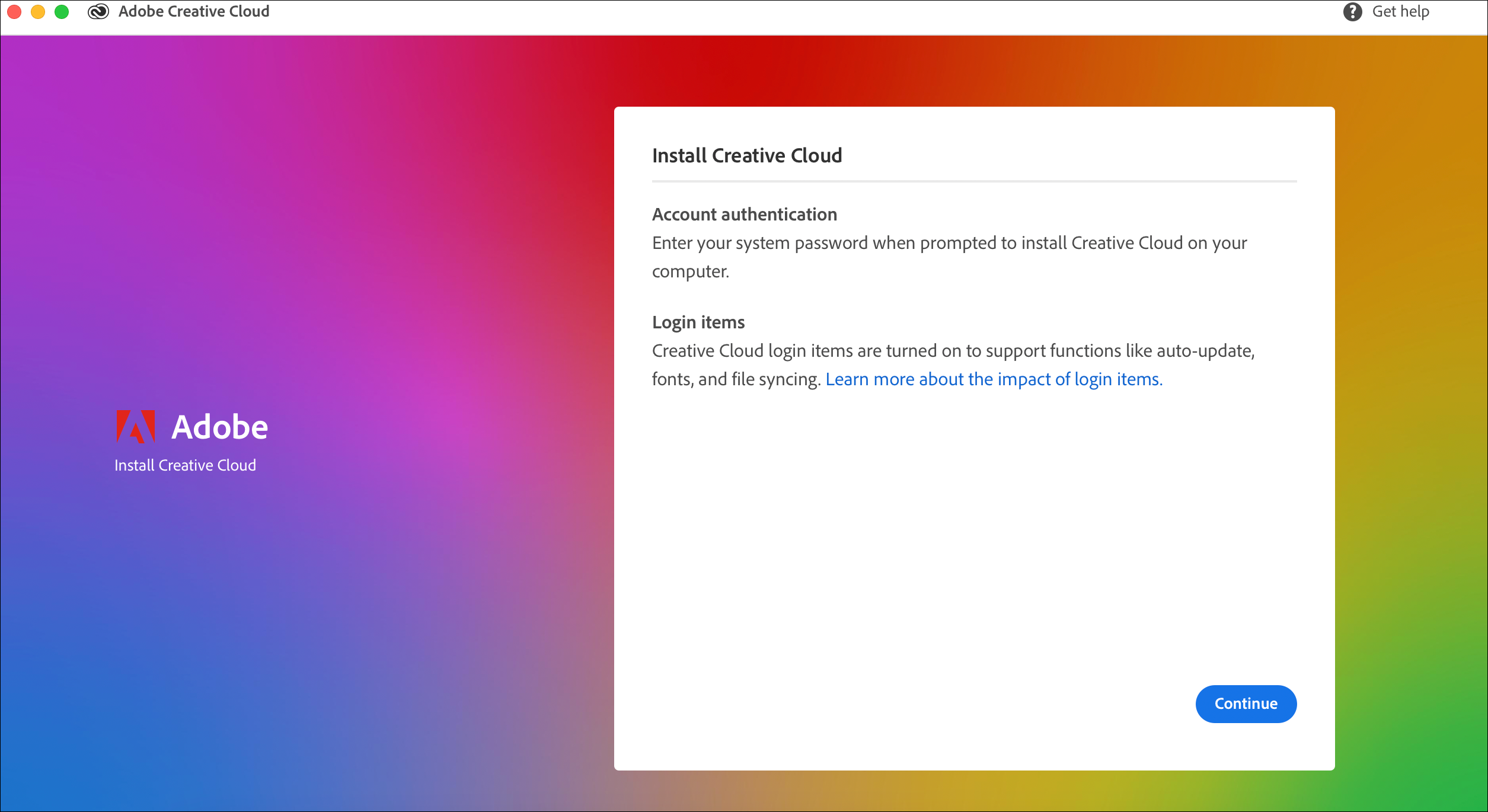The height and width of the screenshot is (812, 1488).
Task: Click the yellow minimize button
Action: (x=37, y=11)
